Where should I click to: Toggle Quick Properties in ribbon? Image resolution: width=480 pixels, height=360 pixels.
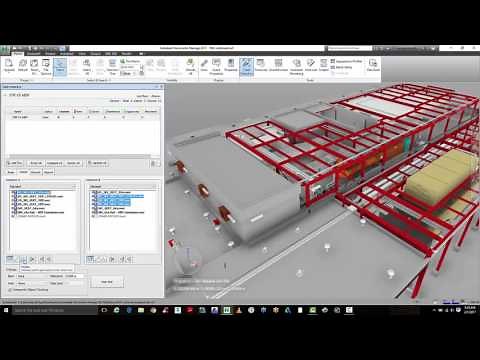[x=216, y=66]
